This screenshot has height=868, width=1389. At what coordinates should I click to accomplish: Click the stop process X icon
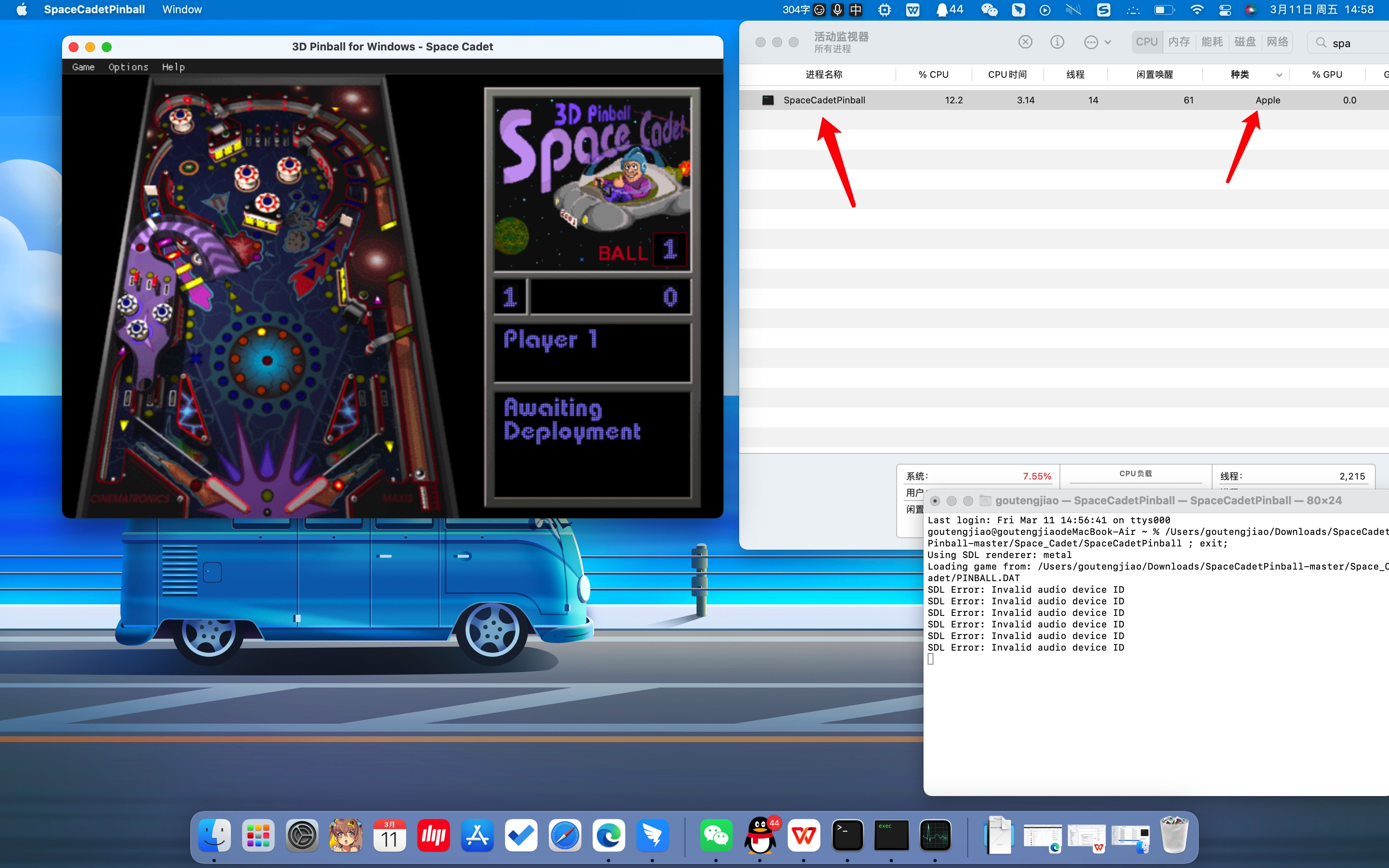point(1025,42)
